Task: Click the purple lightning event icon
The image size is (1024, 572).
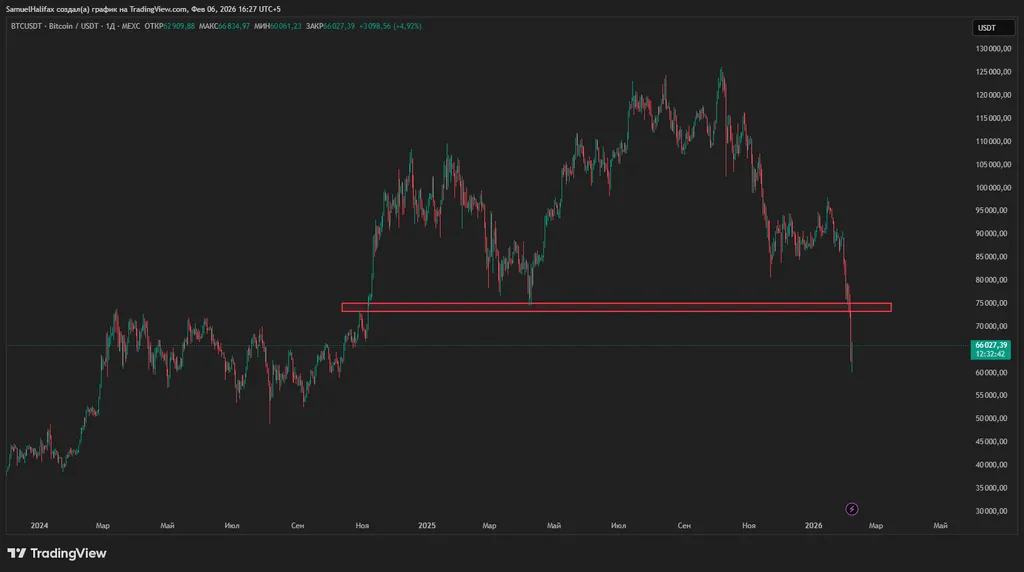Action: click(851, 509)
